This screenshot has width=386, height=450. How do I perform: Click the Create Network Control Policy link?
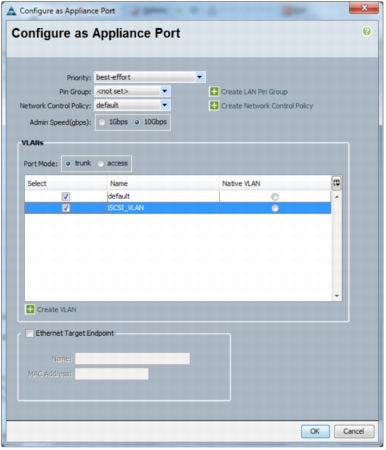[x=267, y=106]
